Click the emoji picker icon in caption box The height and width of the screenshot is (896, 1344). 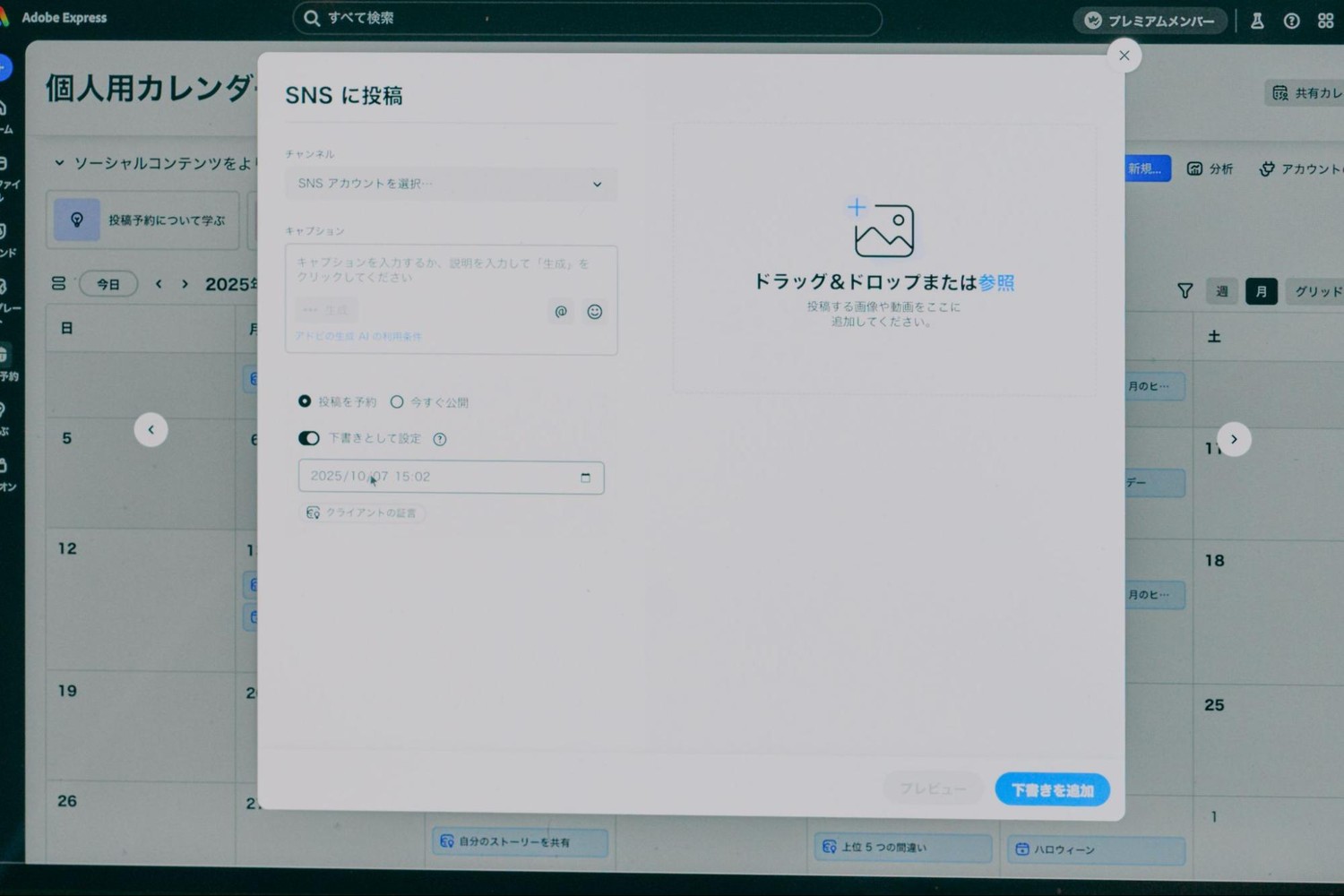tap(594, 312)
